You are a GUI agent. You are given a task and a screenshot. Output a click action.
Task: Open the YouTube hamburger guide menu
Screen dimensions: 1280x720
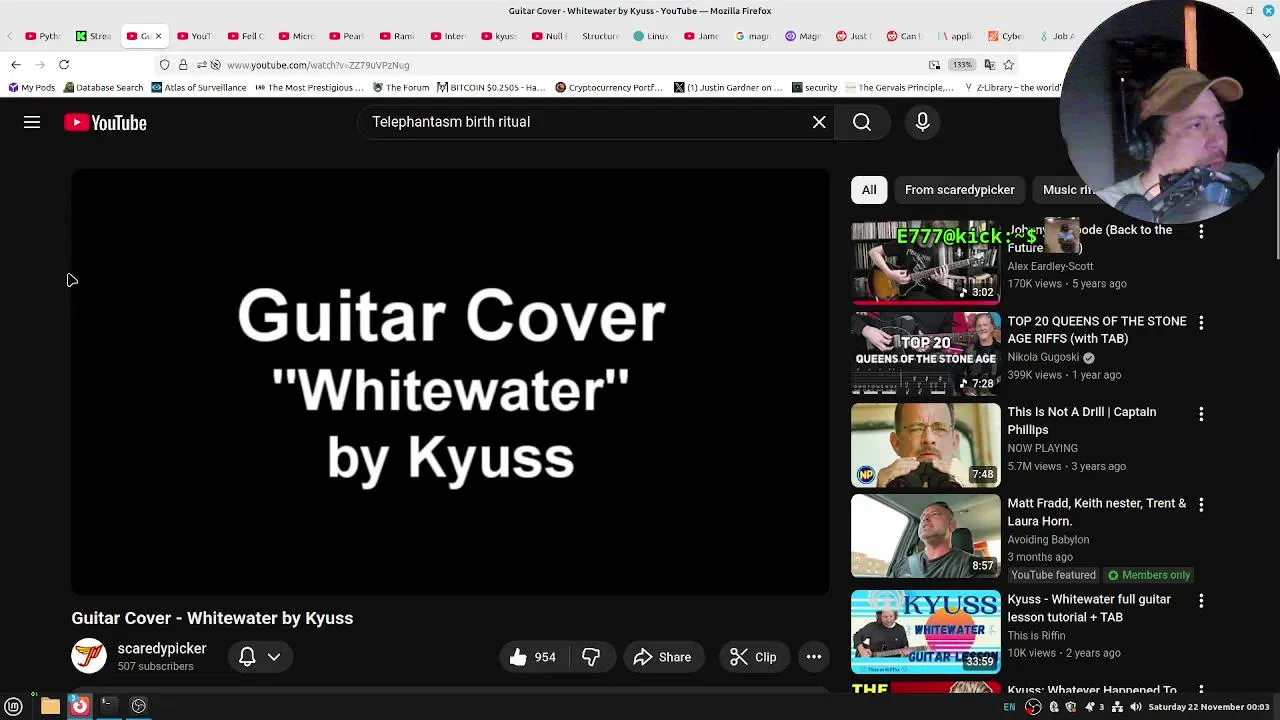coord(32,122)
